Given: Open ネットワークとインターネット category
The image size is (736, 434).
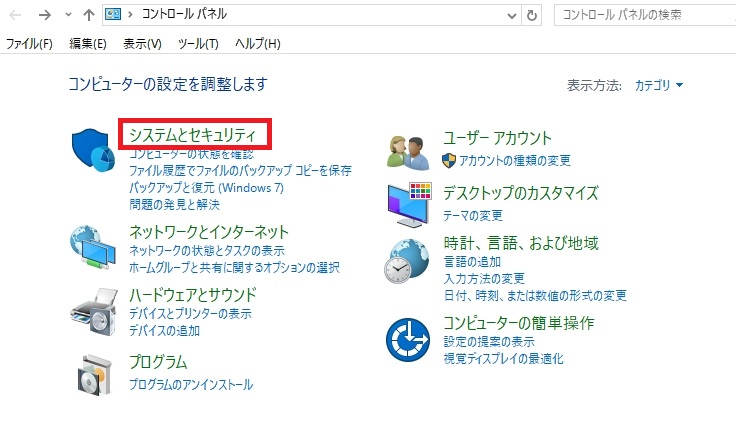Looking at the screenshot, I should pos(209,232).
